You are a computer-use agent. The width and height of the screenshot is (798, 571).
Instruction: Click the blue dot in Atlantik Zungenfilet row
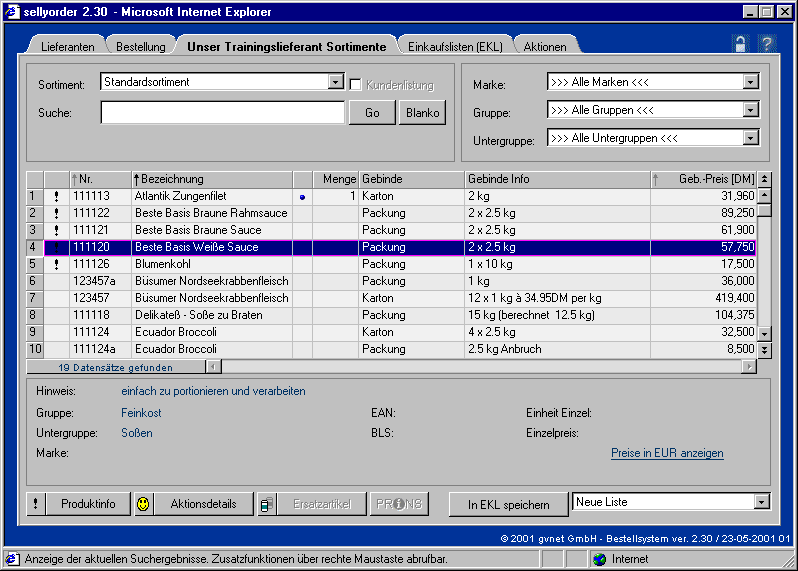tap(302, 197)
